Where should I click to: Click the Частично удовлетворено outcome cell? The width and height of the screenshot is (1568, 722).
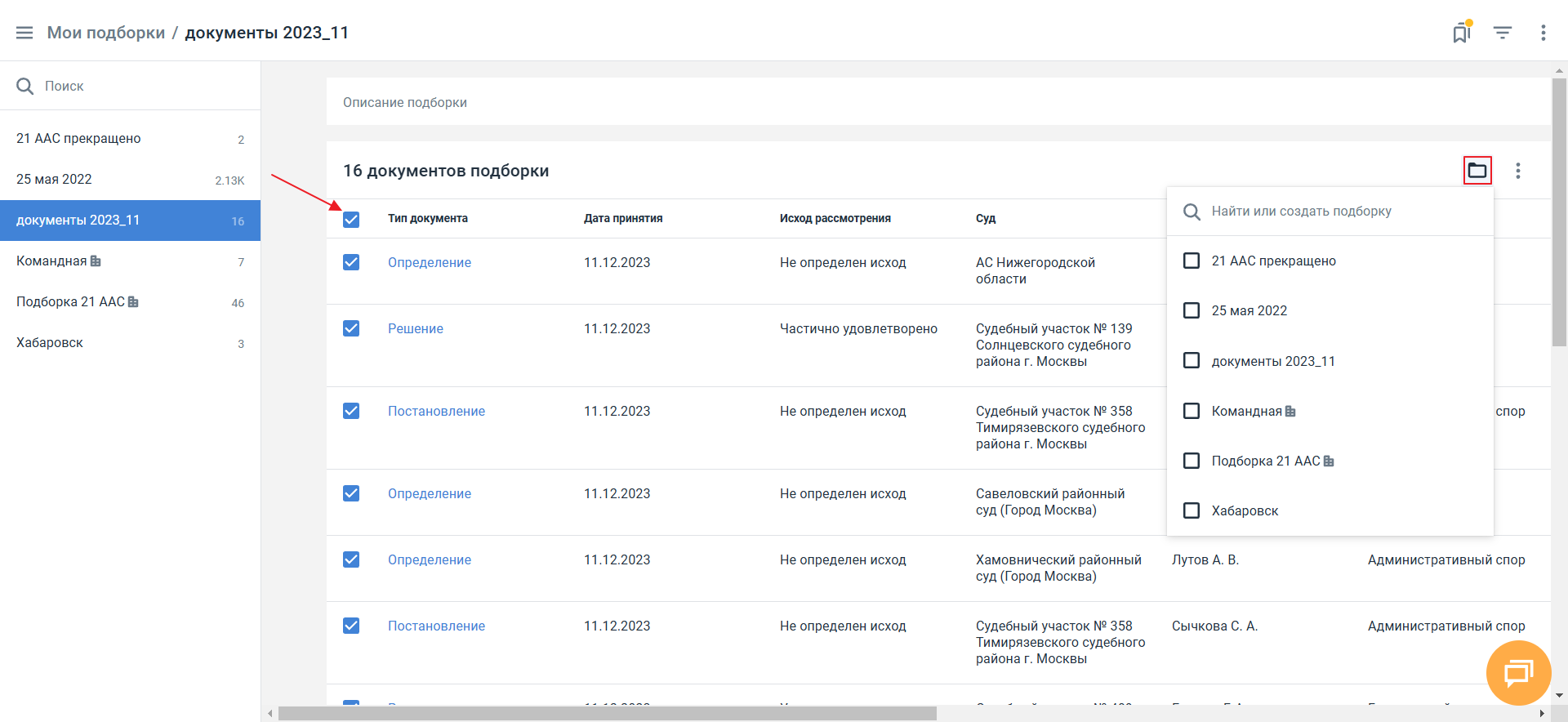coord(858,328)
